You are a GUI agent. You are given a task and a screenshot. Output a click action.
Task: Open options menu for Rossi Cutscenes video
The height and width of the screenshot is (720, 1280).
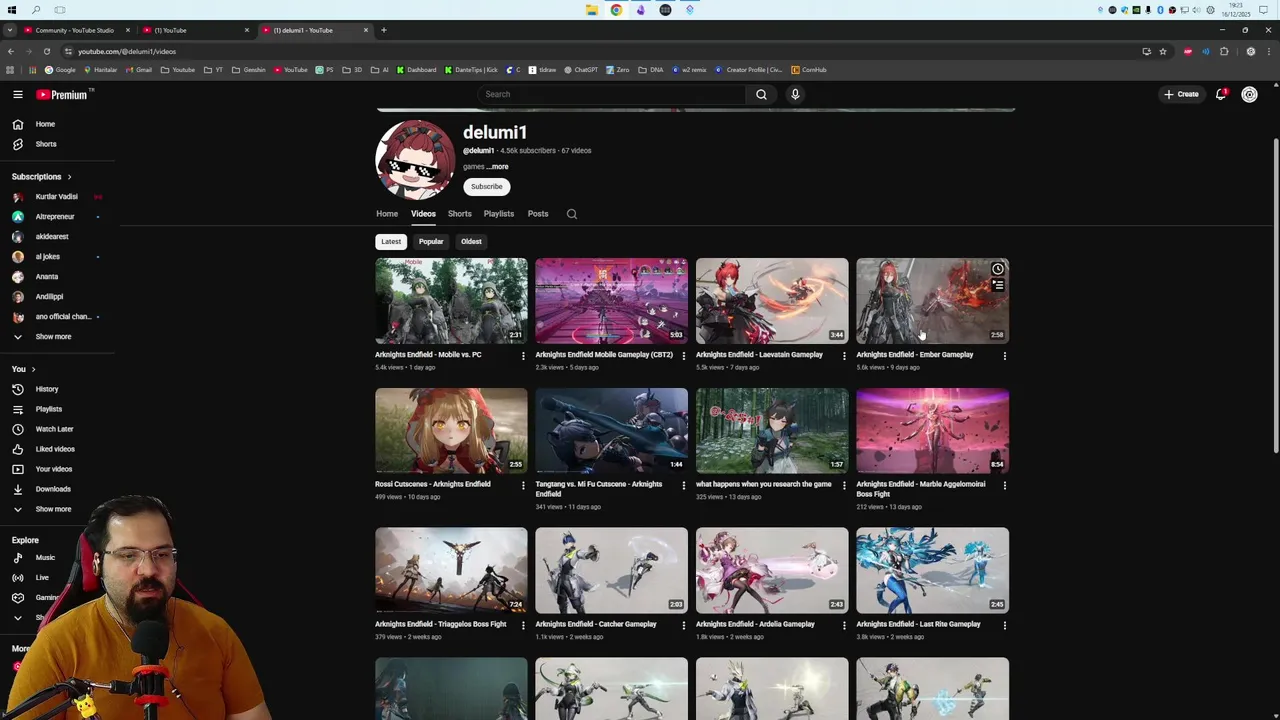[523, 486]
